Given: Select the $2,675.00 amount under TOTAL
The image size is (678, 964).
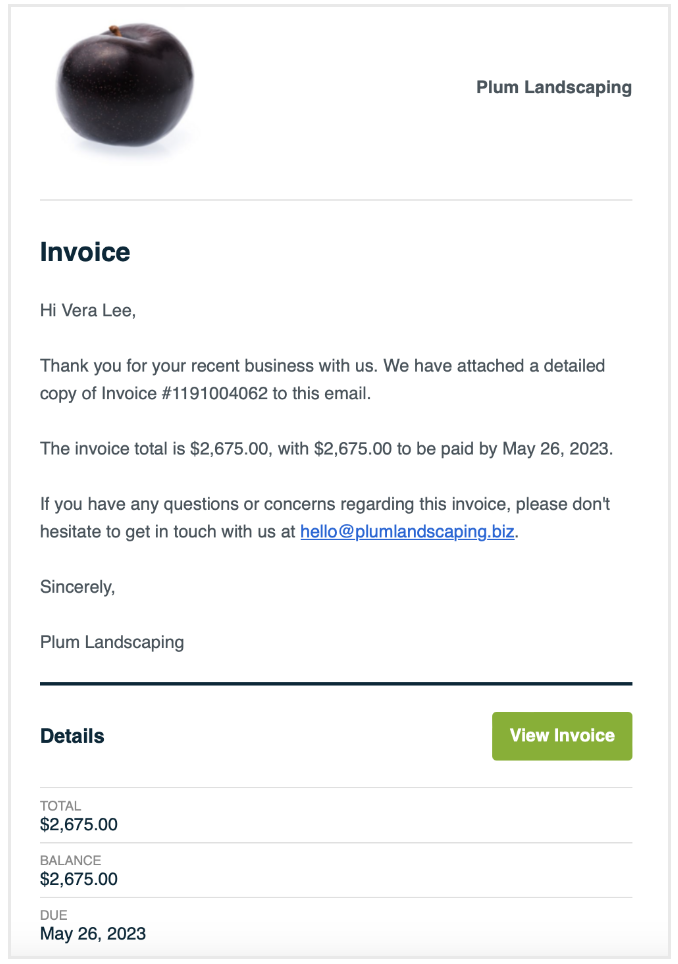Looking at the screenshot, I should coord(79,825).
